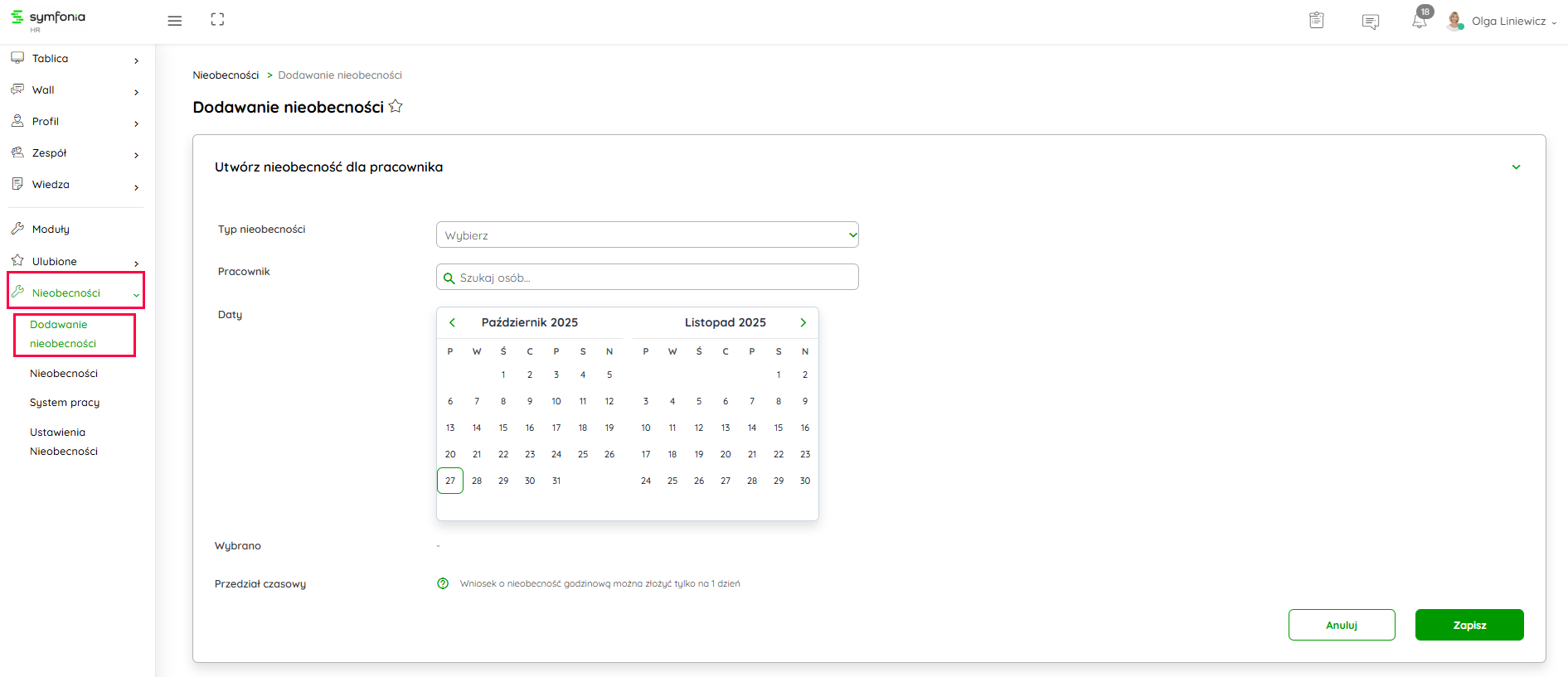The image size is (1568, 677).
Task: Click the Szukaj osób search field
Action: (x=647, y=278)
